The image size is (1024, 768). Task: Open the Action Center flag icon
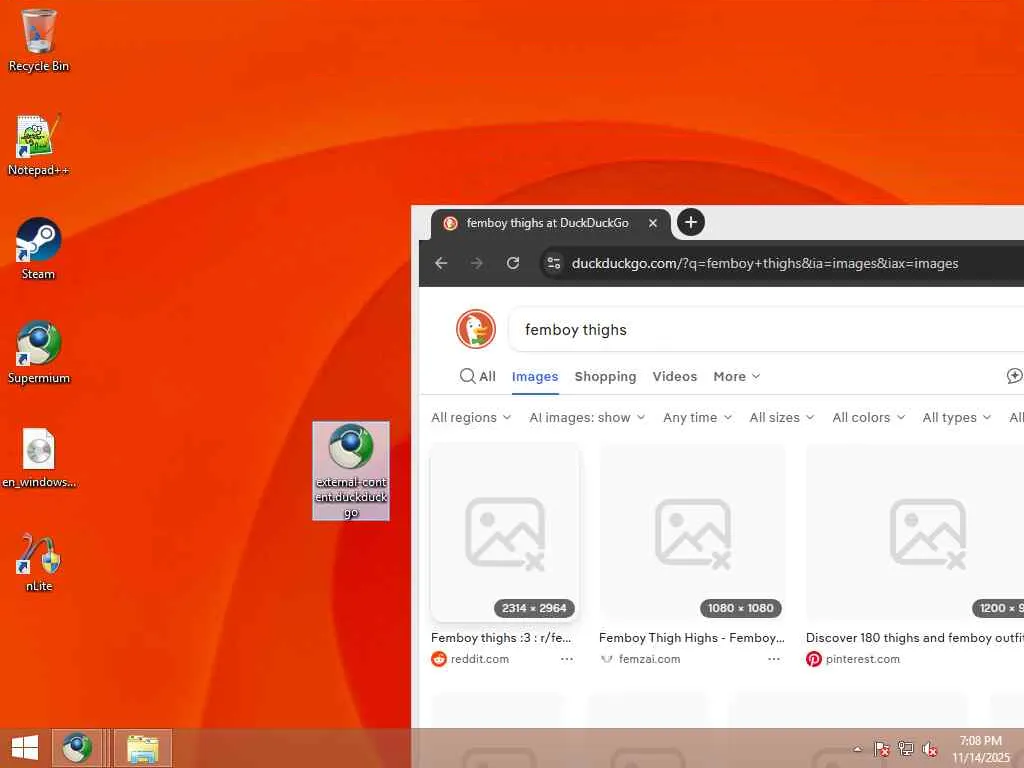882,749
